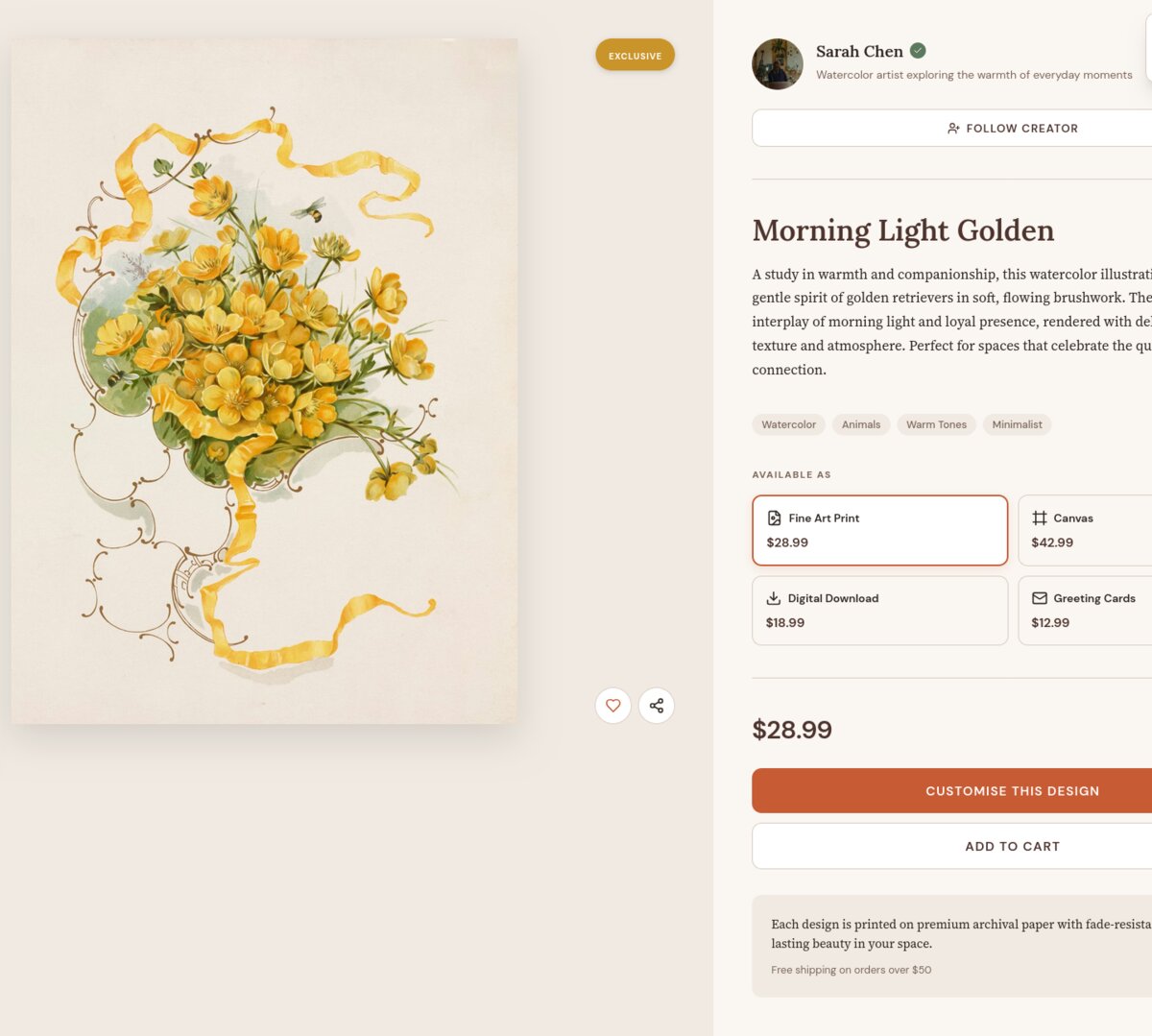Click the heart favorite icon
Image resolution: width=1152 pixels, height=1036 pixels.
(x=613, y=706)
